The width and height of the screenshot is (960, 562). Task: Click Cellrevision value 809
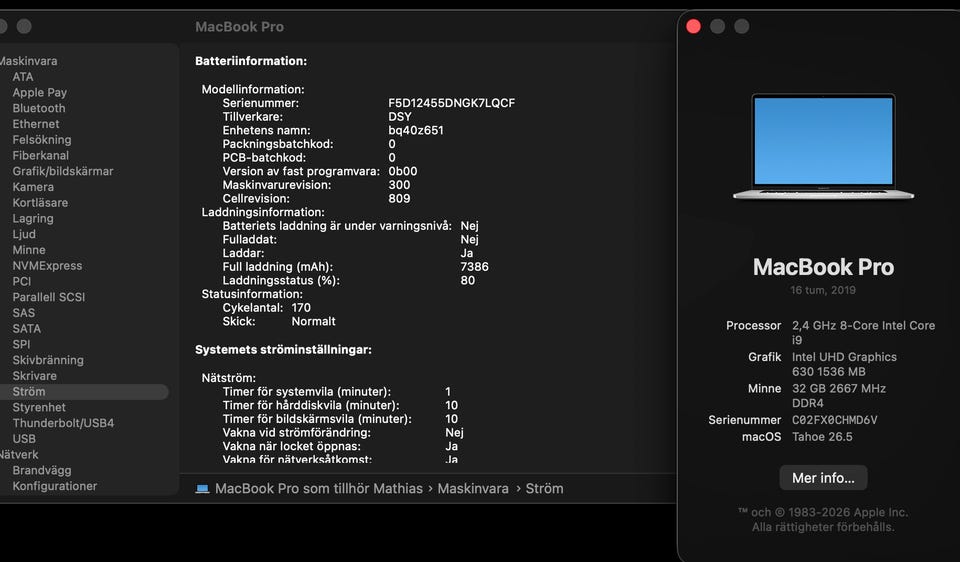click(399, 198)
